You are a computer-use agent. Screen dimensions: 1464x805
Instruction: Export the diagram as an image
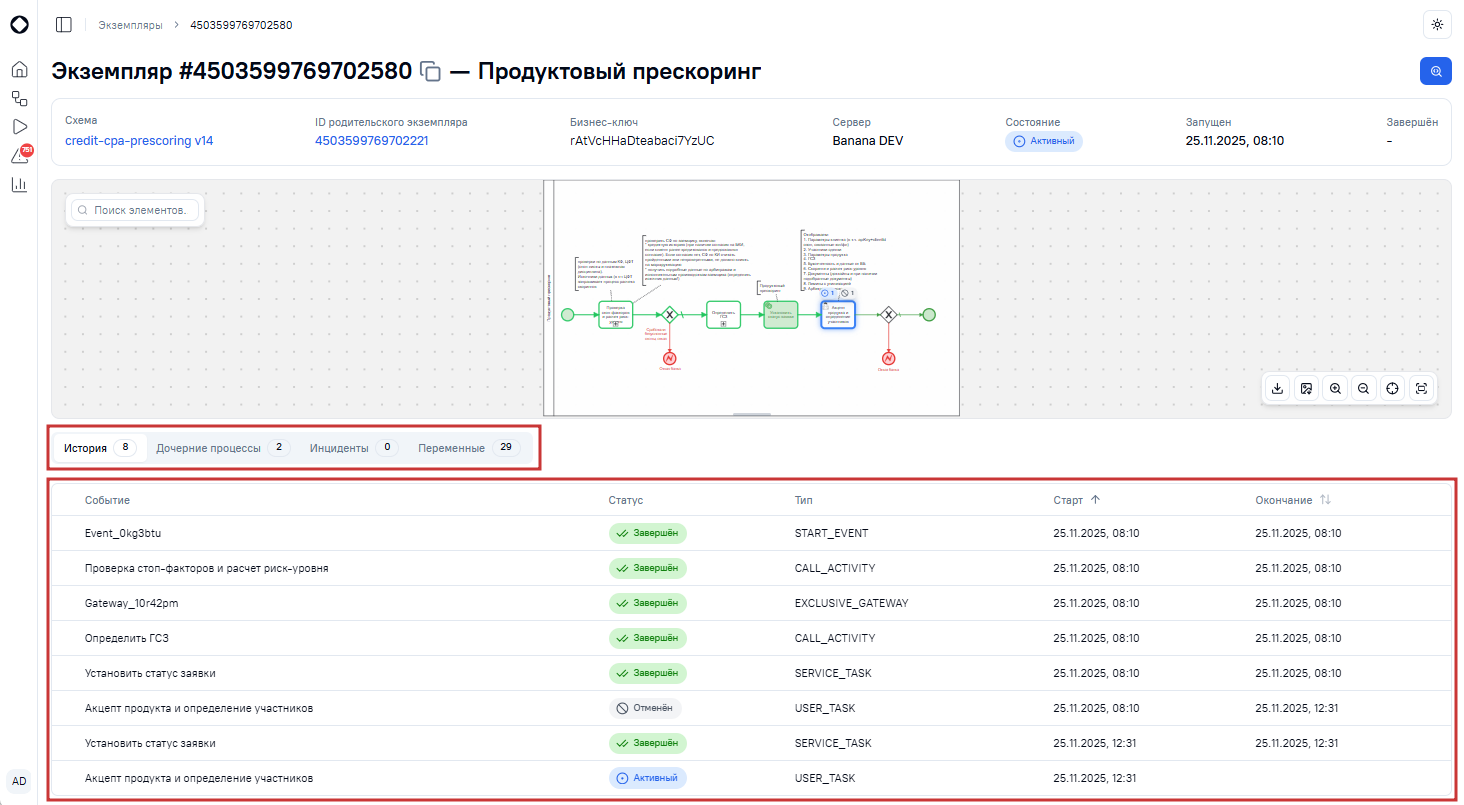(x=1306, y=388)
